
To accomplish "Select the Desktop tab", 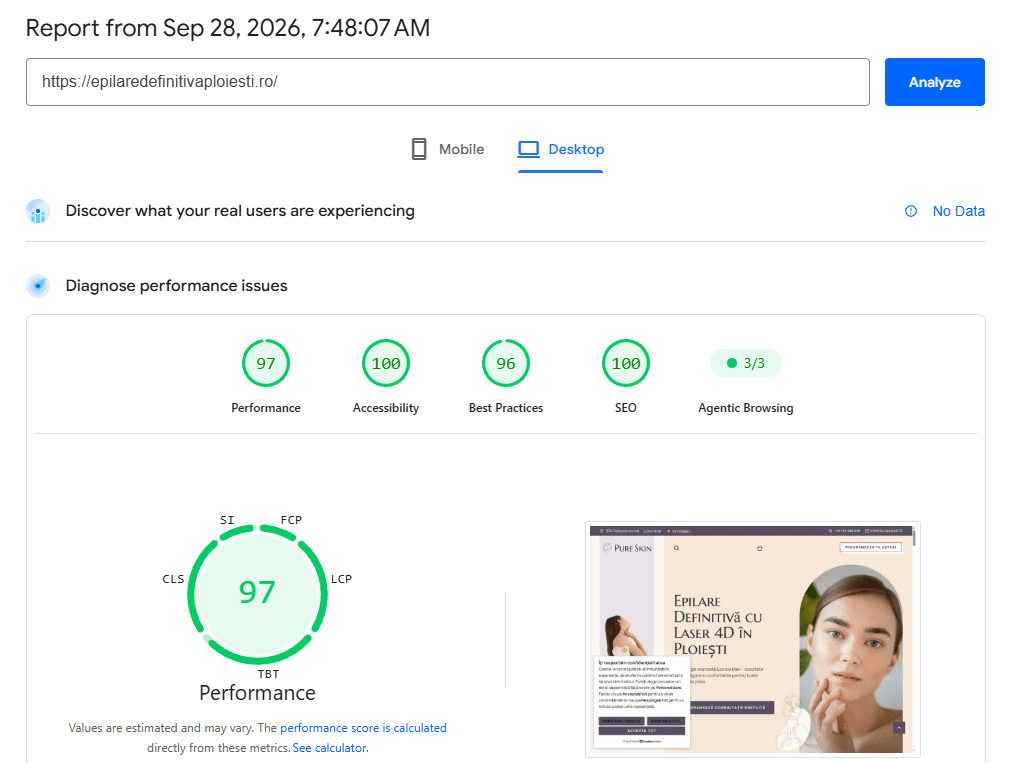I will 560,149.
